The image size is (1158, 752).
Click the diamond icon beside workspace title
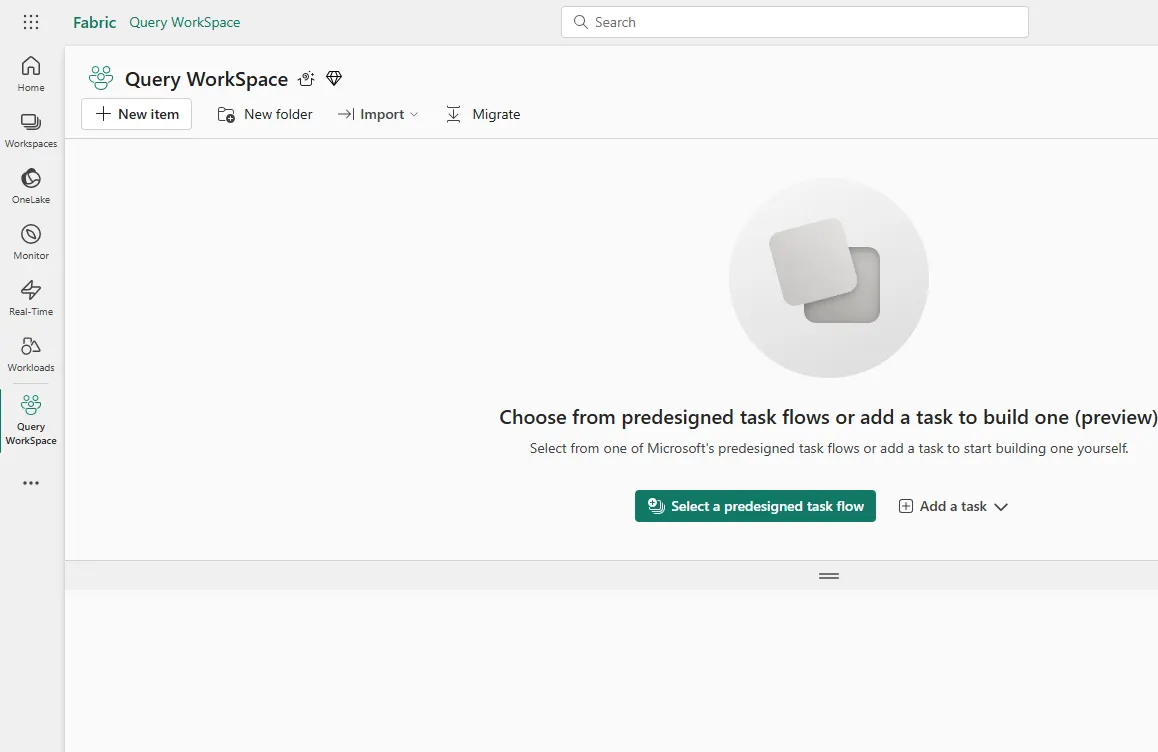click(x=334, y=78)
